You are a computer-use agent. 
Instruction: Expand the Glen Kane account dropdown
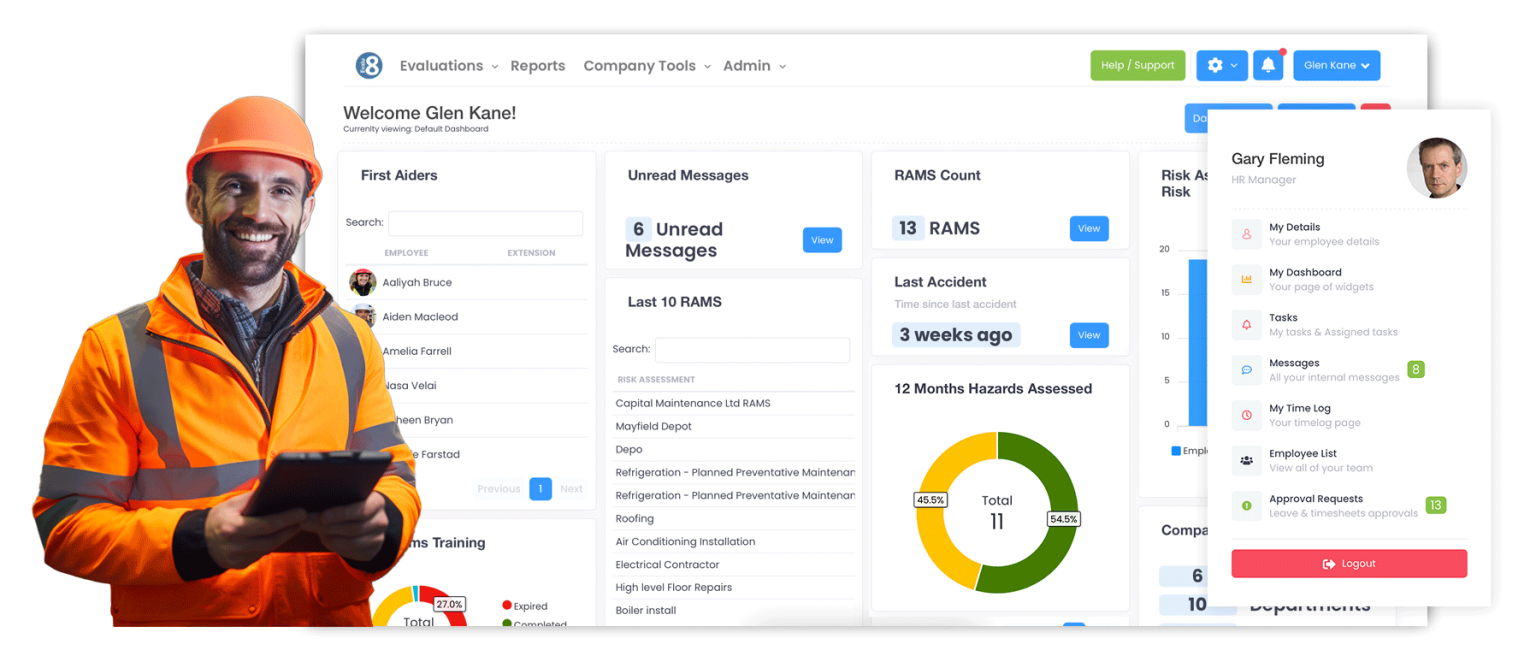click(x=1336, y=64)
